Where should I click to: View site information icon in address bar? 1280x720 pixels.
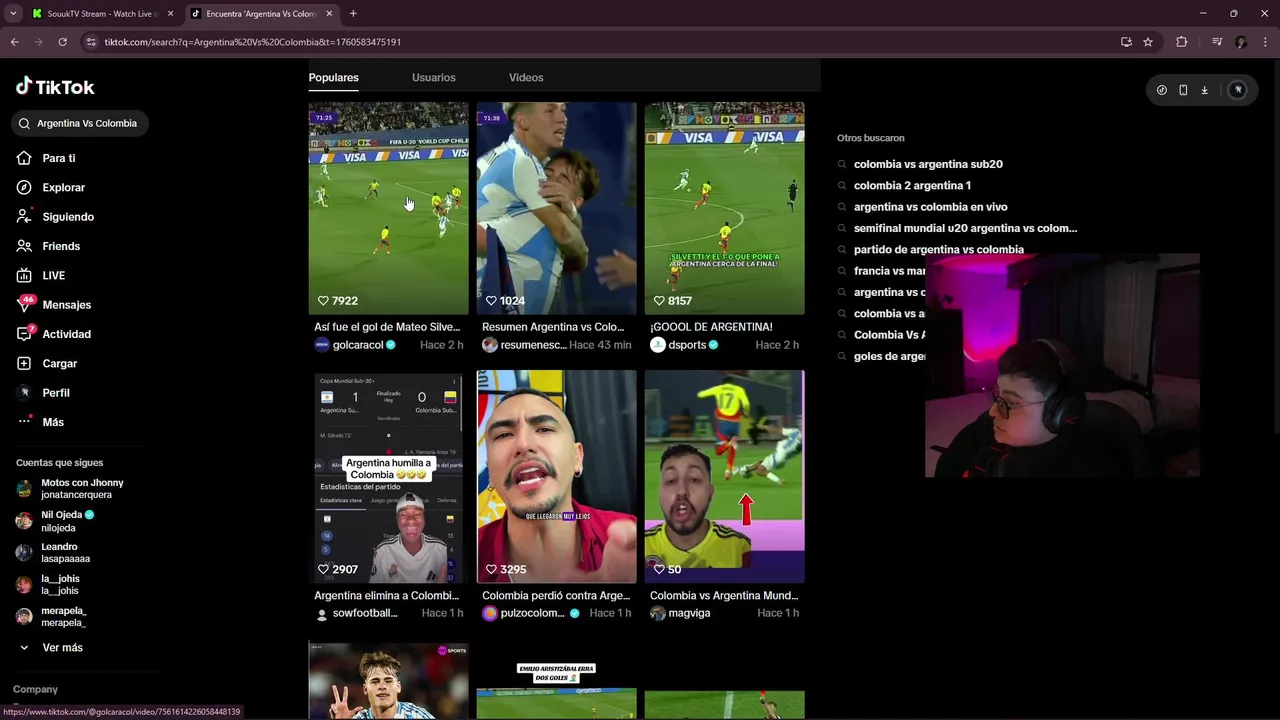click(x=91, y=42)
